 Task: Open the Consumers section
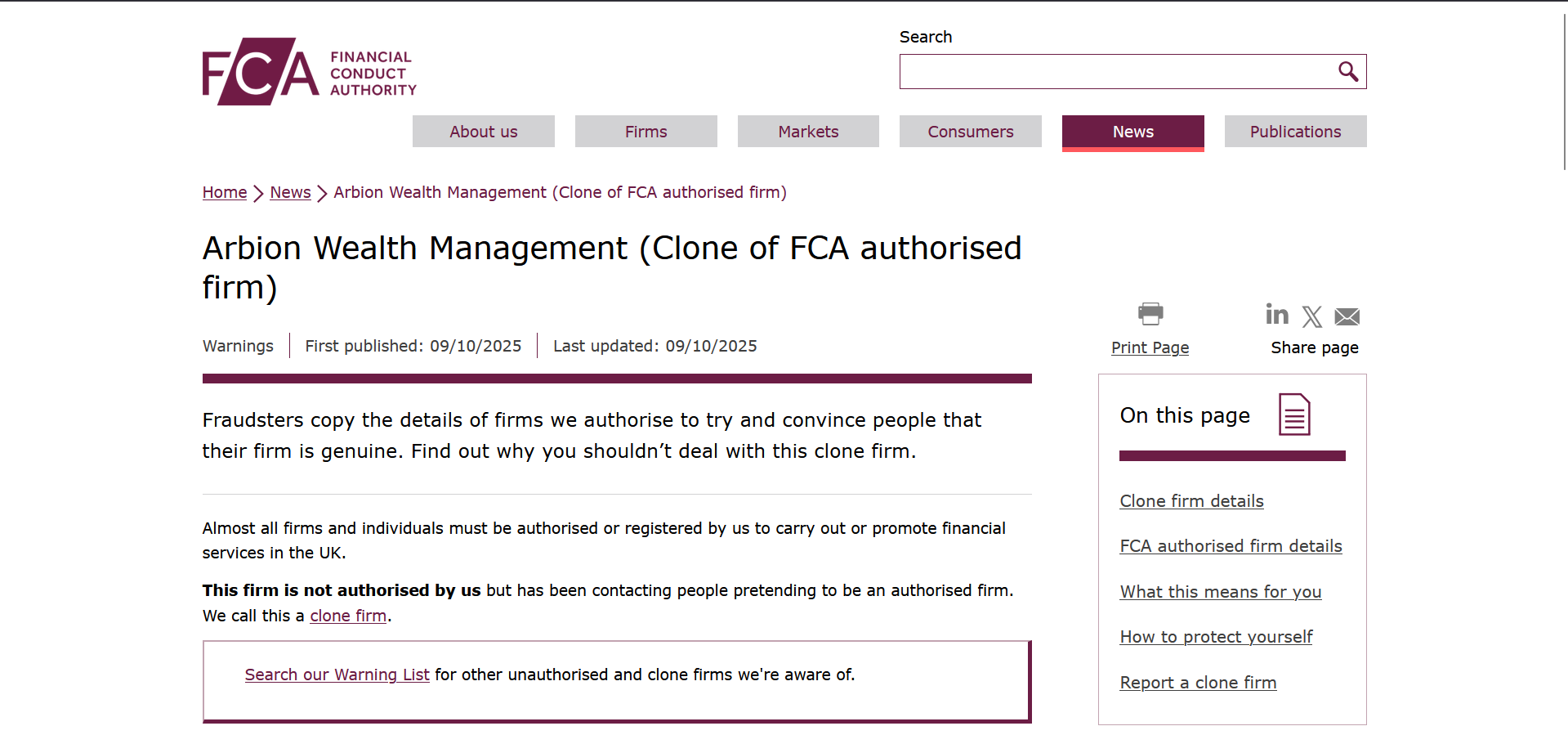(970, 132)
